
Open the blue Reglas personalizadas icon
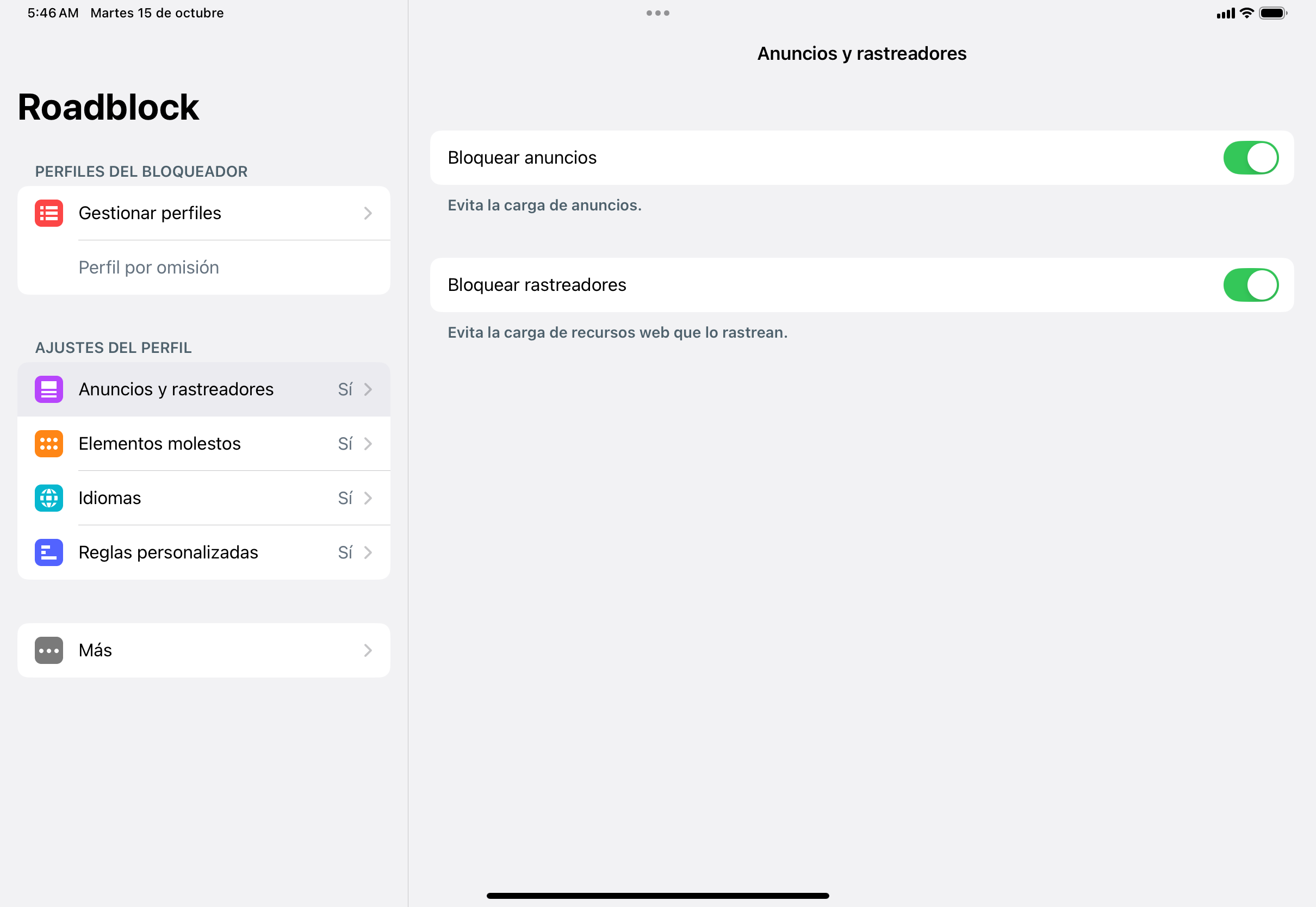pos(49,552)
